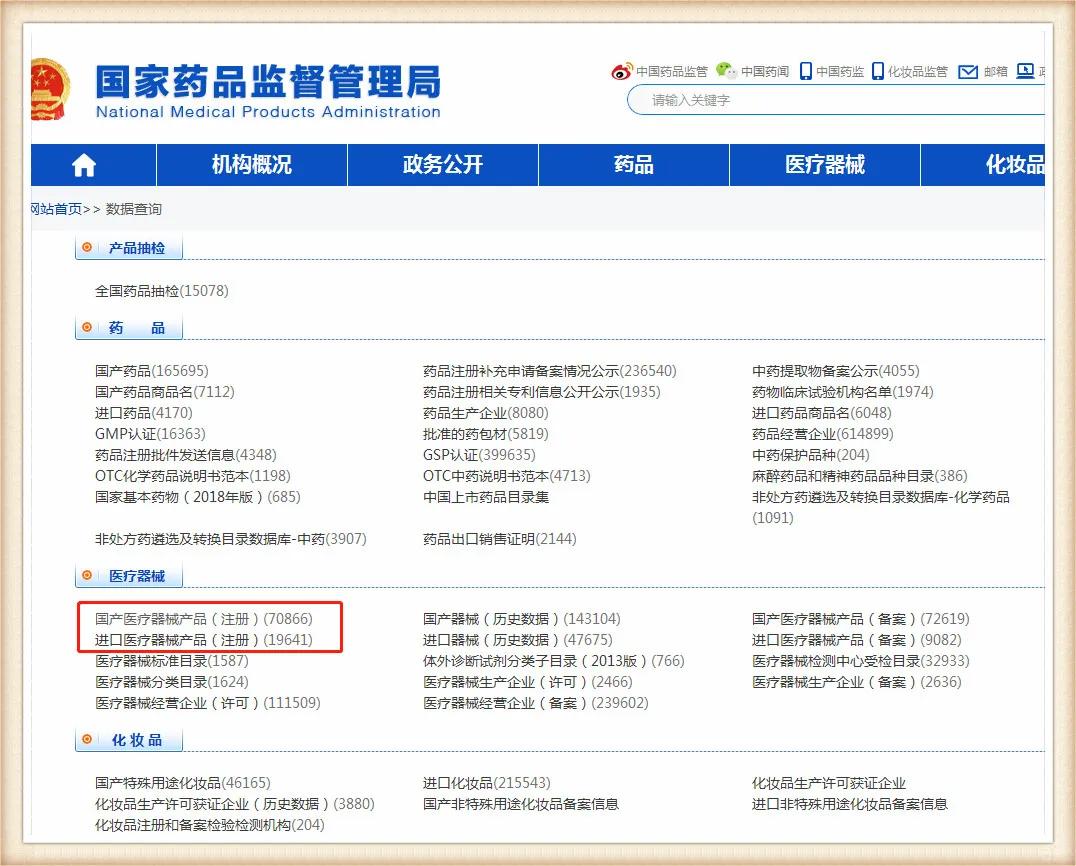Expand the 药品 data section header

click(x=138, y=327)
